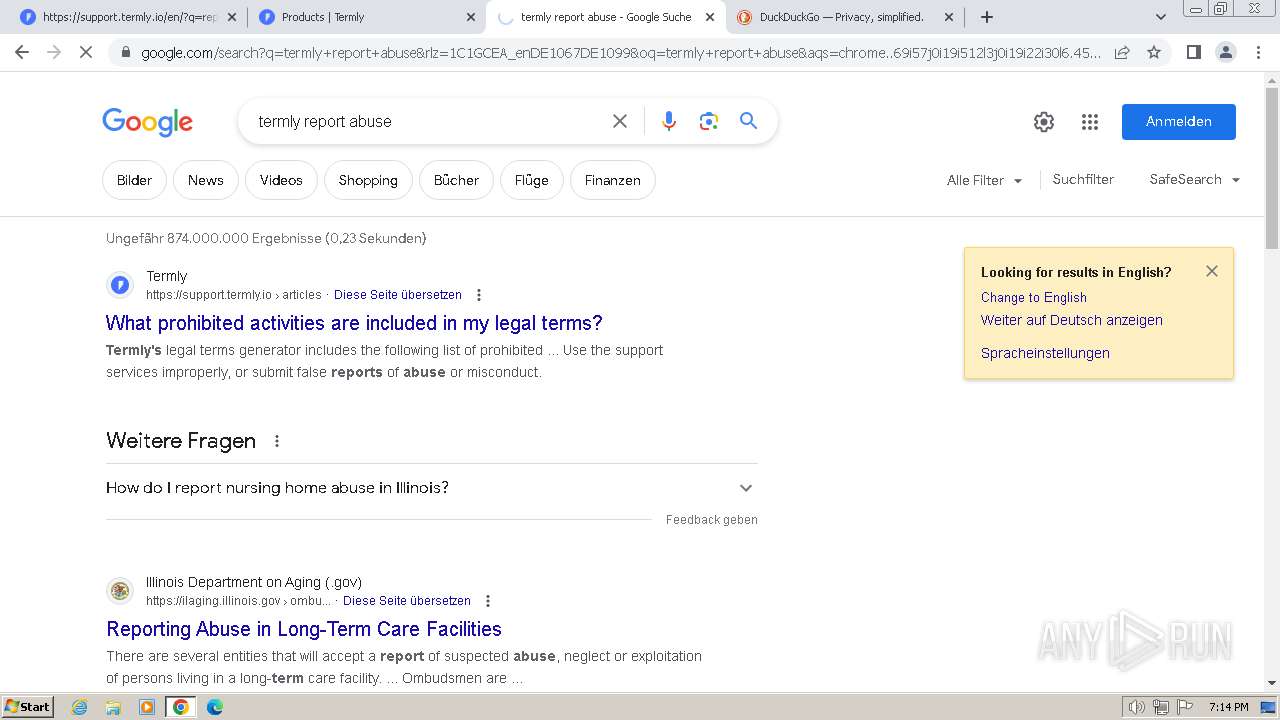
Task: Click the volume icon in system tray
Action: click(1136, 707)
